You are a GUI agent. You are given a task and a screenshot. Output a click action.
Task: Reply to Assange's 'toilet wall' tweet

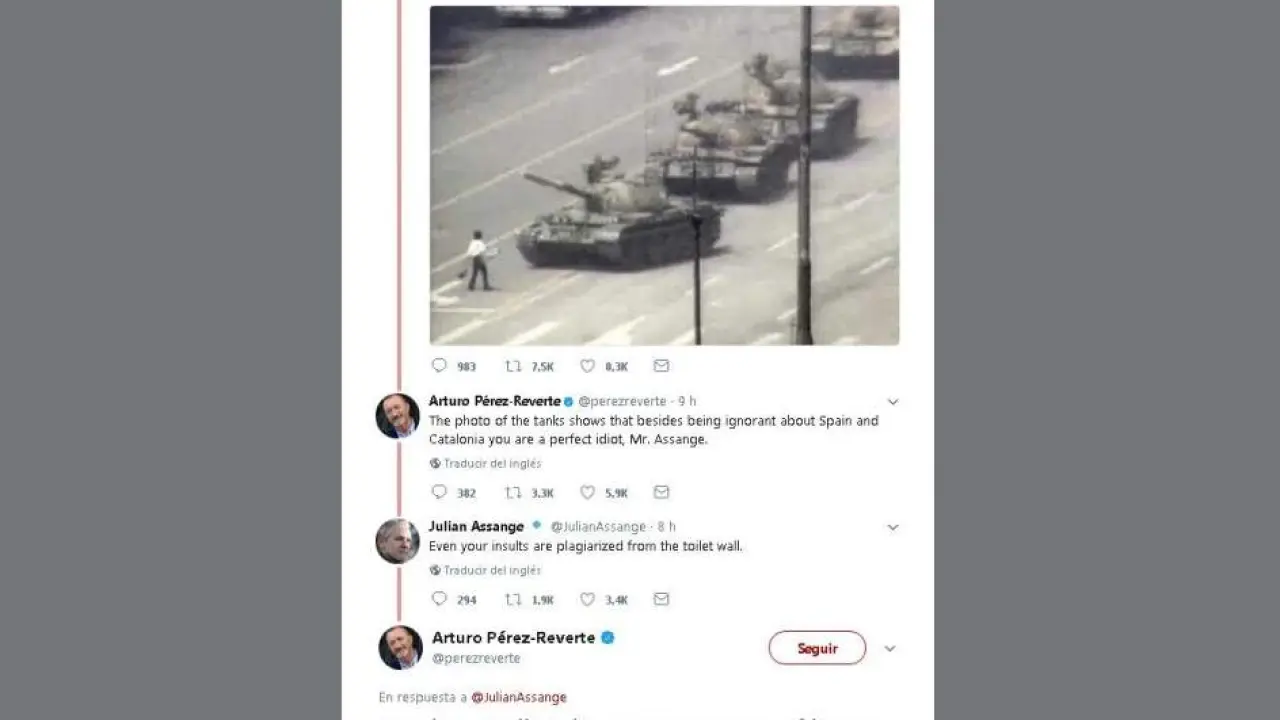pos(439,599)
